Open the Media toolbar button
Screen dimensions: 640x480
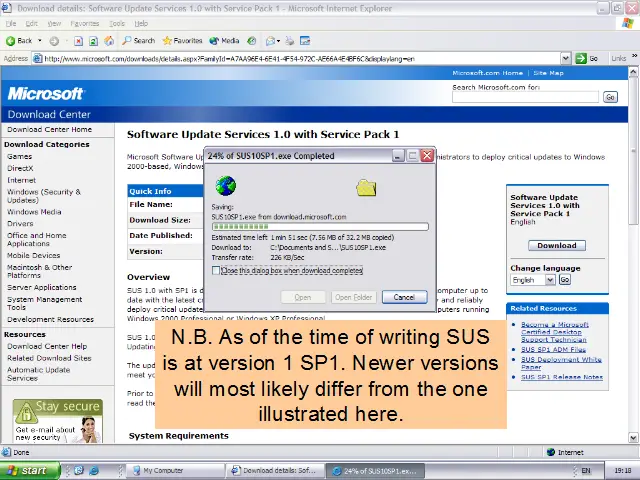[x=224, y=40]
